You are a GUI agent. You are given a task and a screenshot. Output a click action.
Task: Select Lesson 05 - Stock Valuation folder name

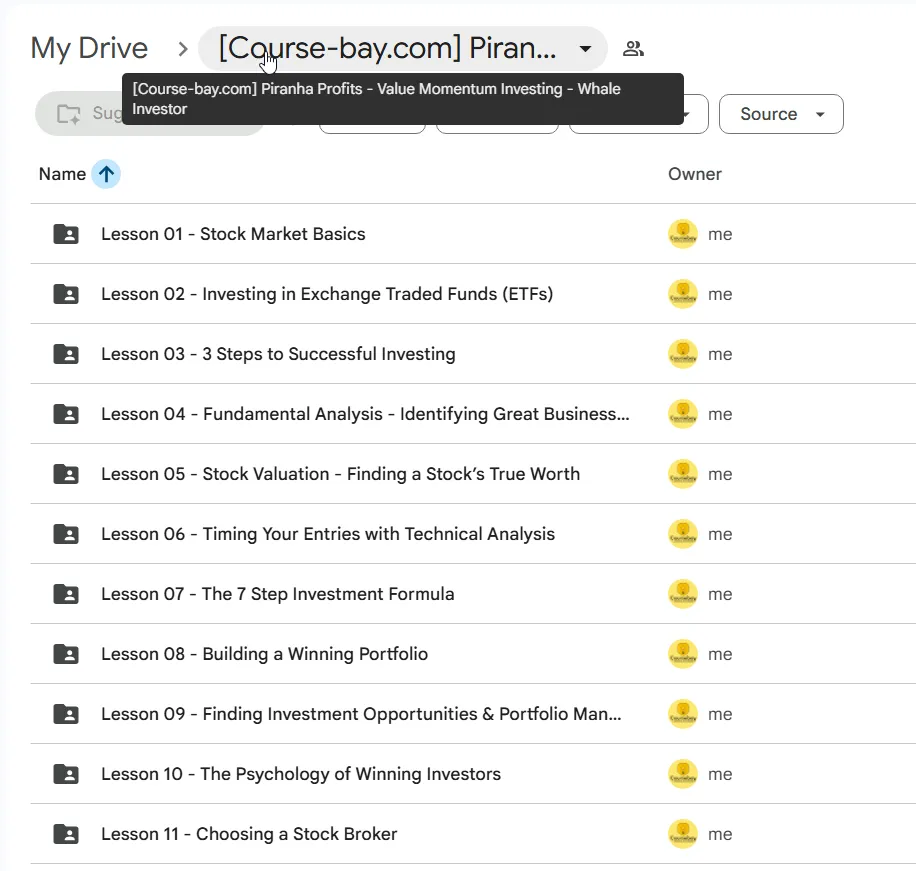click(341, 474)
